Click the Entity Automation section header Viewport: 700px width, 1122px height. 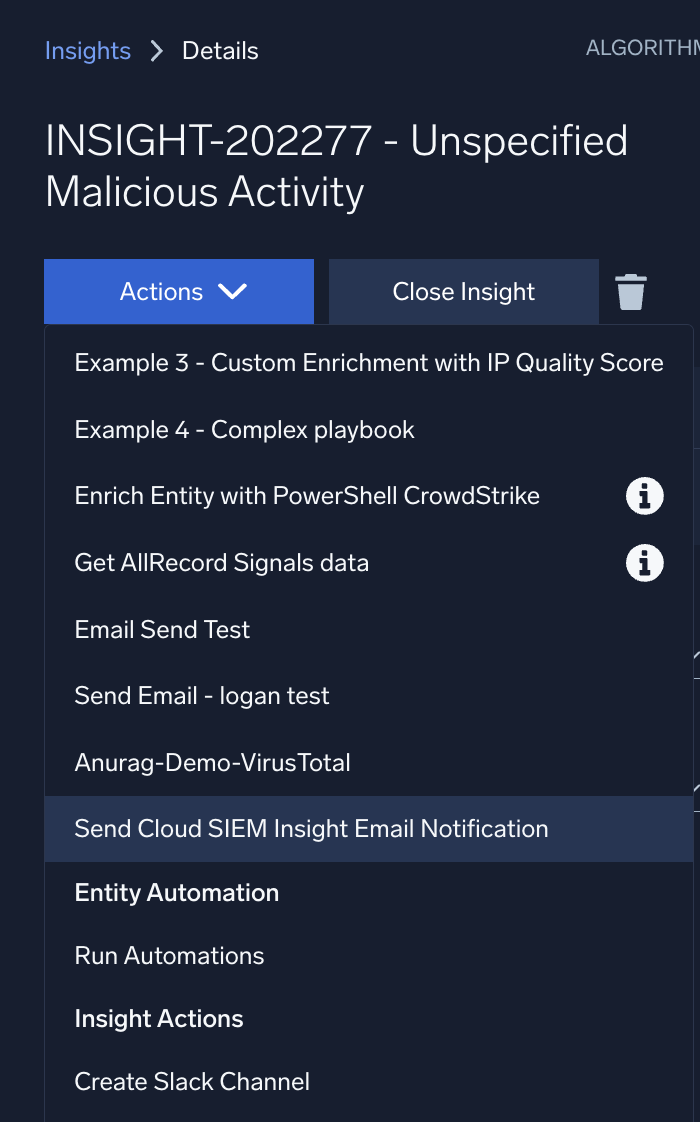(177, 892)
